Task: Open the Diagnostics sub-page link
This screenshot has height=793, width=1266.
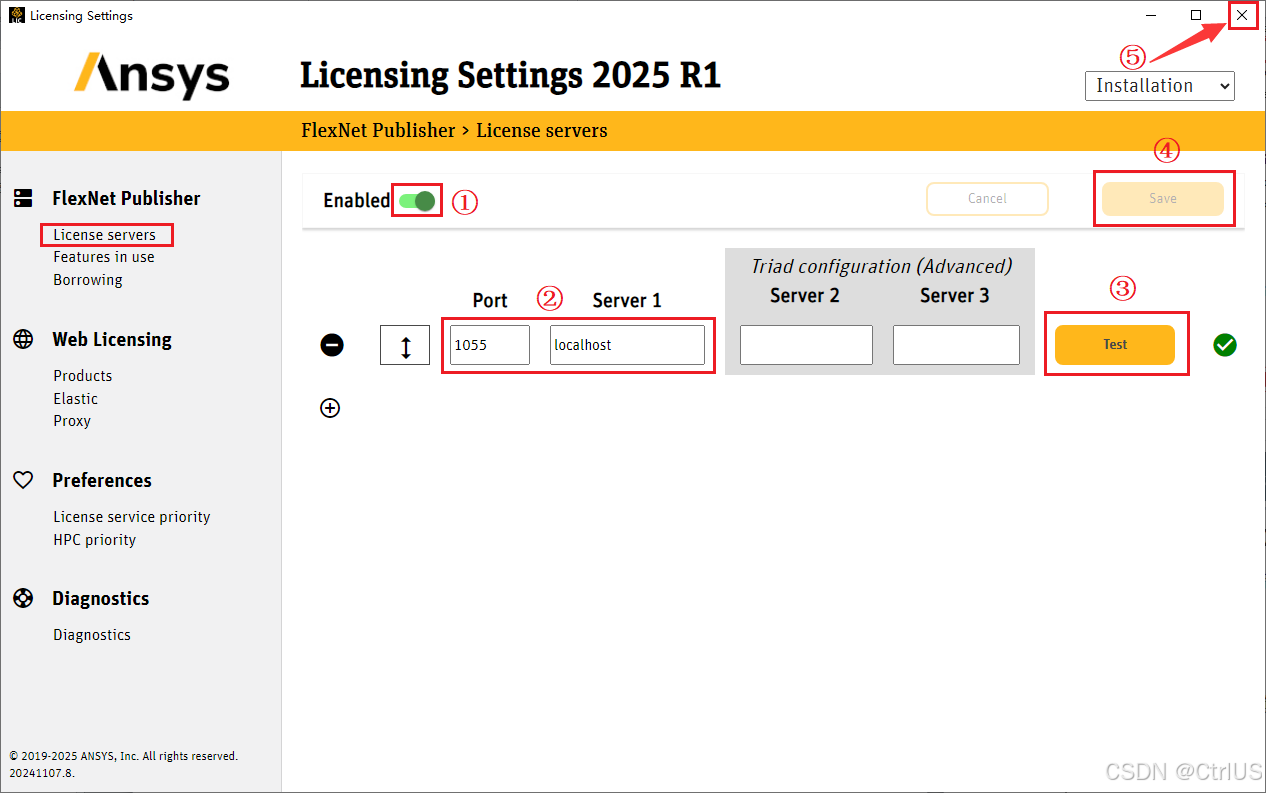Action: pyautogui.click(x=92, y=635)
